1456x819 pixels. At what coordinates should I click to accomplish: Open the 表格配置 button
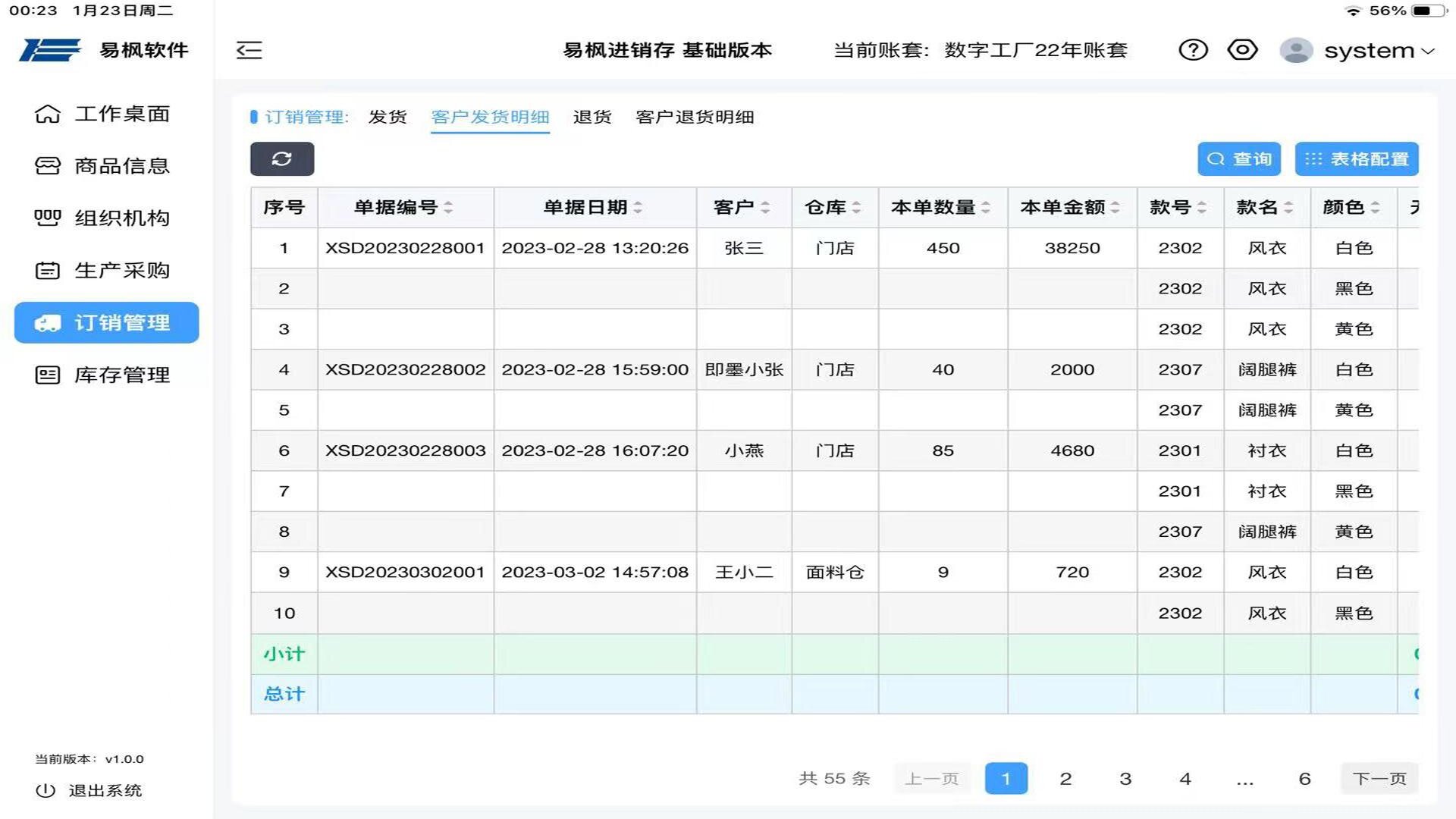coord(1356,158)
